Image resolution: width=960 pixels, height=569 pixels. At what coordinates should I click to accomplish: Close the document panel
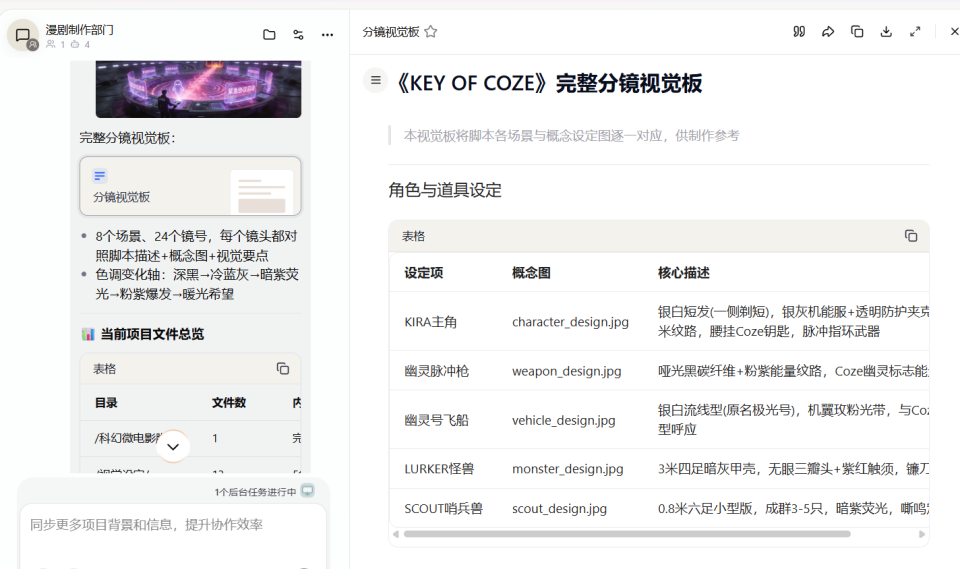[x=954, y=32]
